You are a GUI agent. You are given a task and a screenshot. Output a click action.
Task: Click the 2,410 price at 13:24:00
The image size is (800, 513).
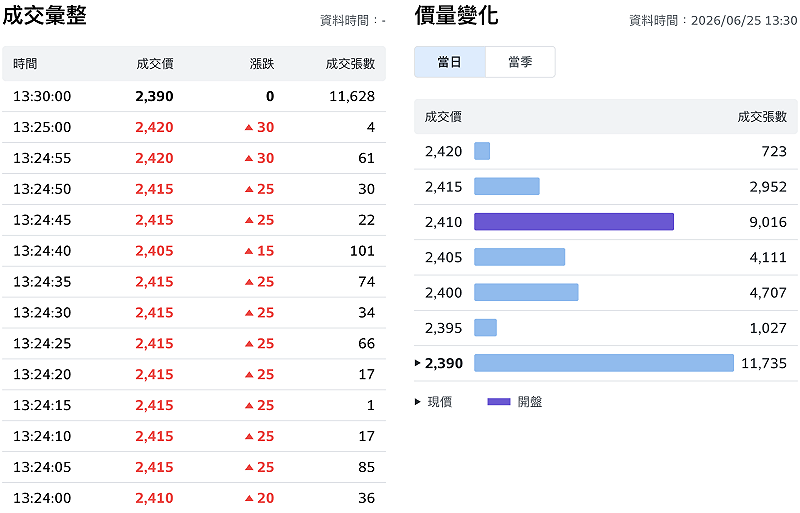click(x=154, y=498)
